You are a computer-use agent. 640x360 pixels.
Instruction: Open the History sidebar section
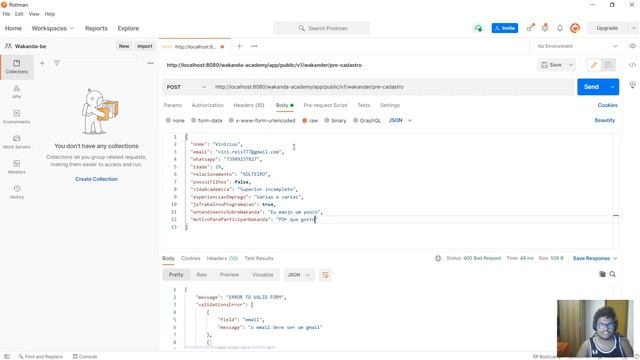17,192
